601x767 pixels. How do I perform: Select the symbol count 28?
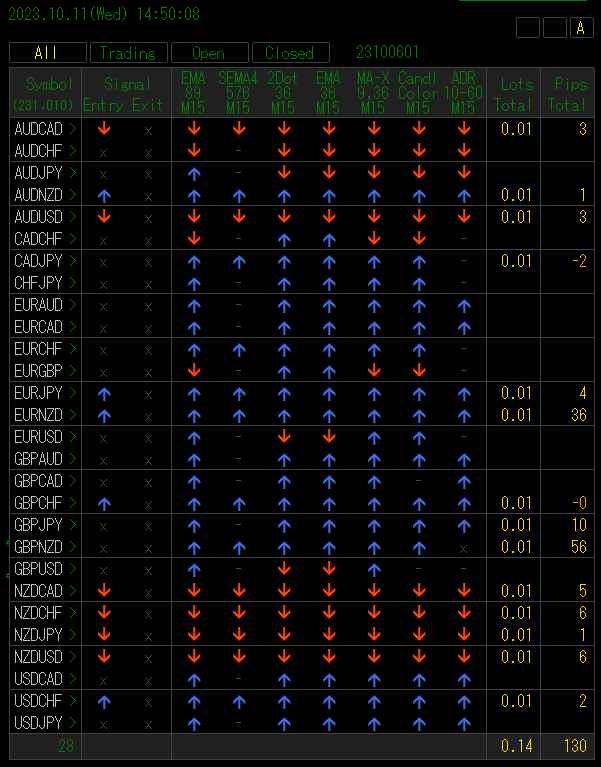click(x=66, y=746)
